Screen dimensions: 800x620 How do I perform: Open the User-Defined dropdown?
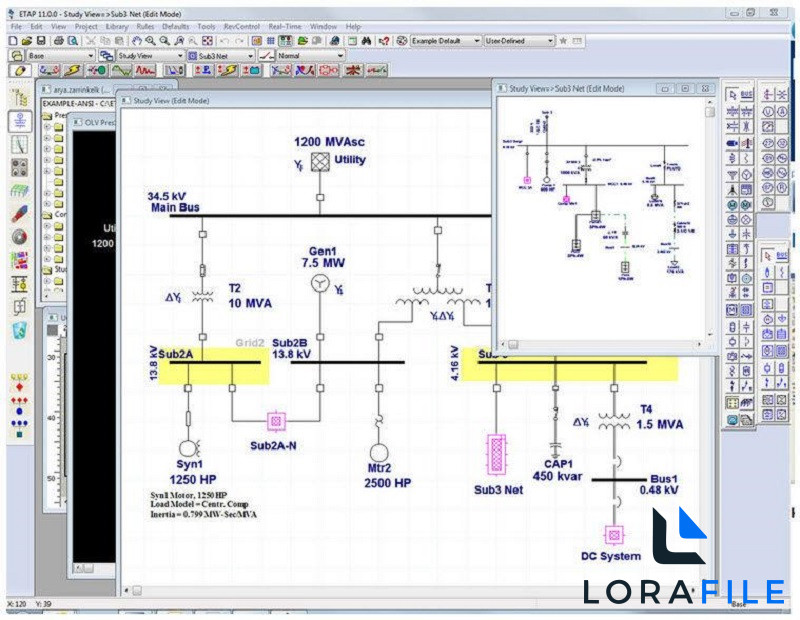519,40
